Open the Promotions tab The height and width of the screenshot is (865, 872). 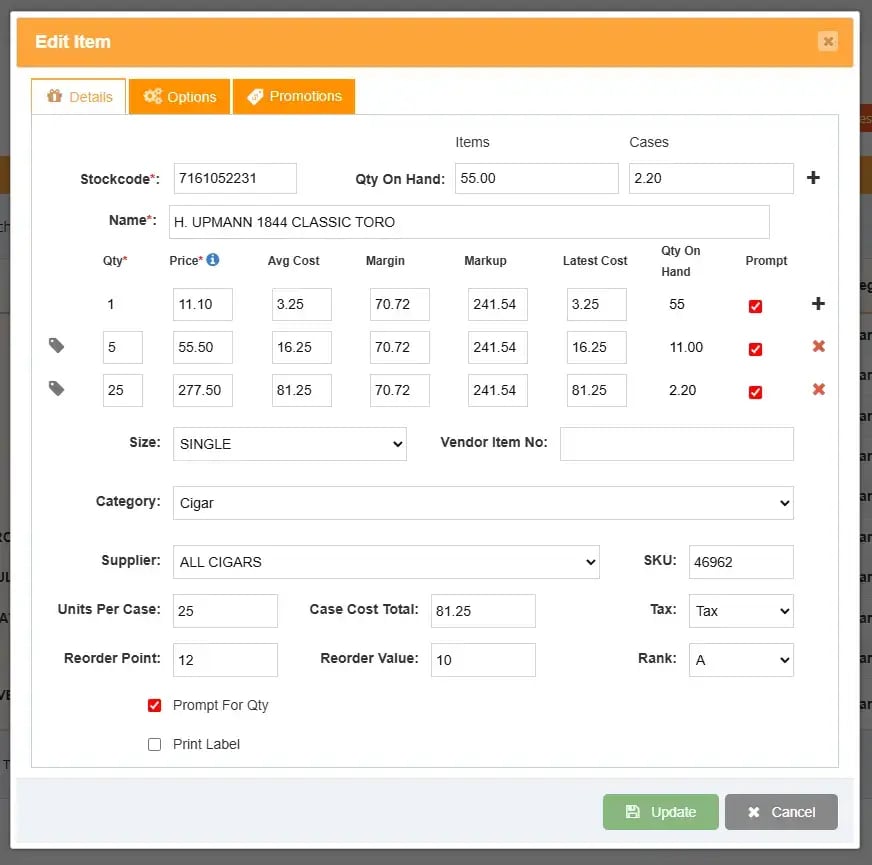(x=294, y=97)
